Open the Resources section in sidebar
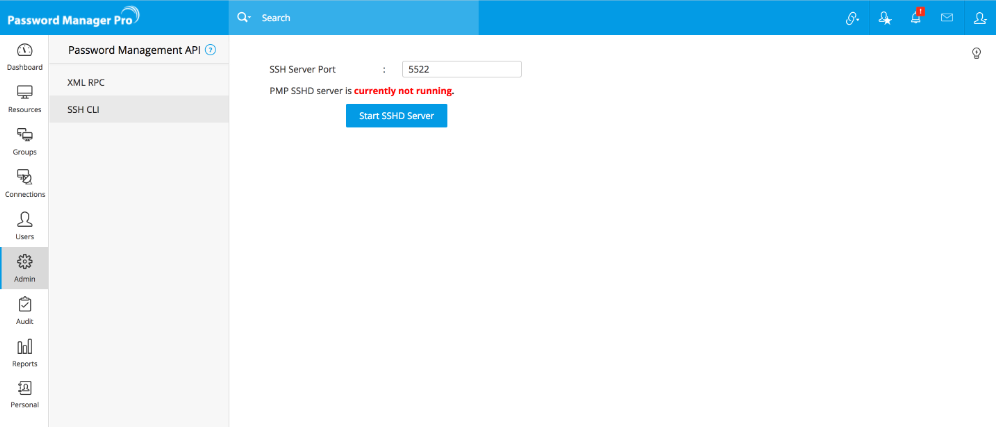This screenshot has width=996, height=427. (x=24, y=98)
